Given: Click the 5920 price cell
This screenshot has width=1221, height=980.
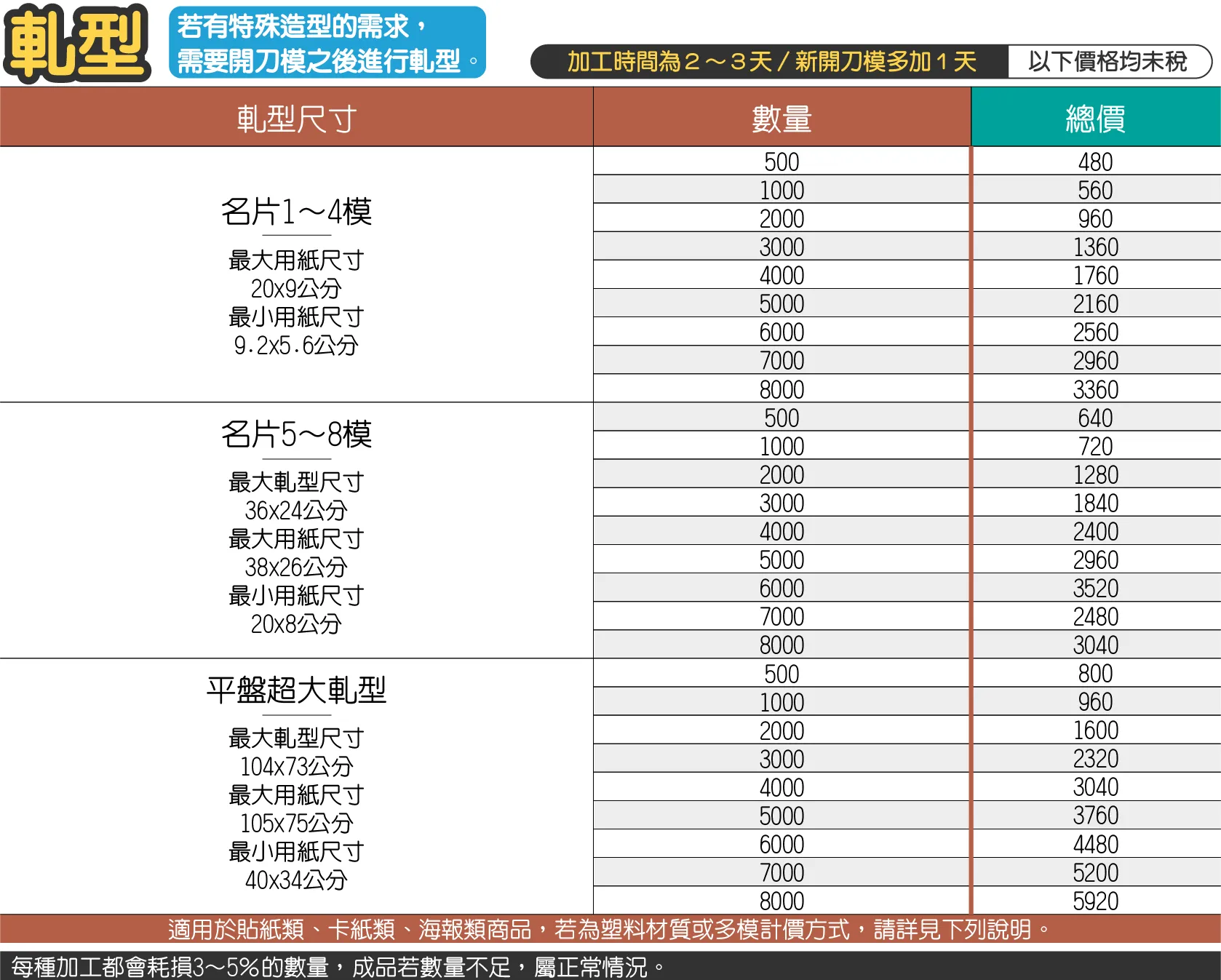Looking at the screenshot, I should coord(1095,901).
